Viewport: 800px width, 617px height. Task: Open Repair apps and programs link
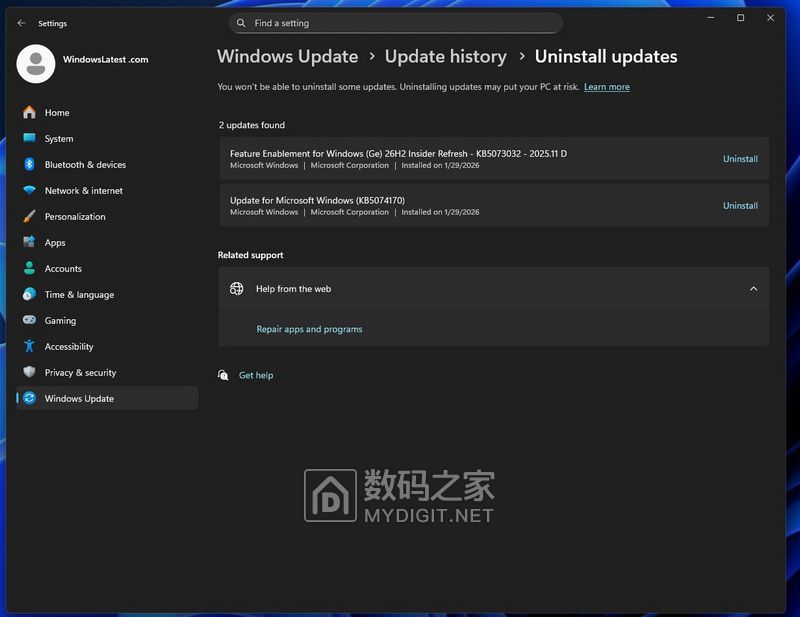[x=309, y=329]
